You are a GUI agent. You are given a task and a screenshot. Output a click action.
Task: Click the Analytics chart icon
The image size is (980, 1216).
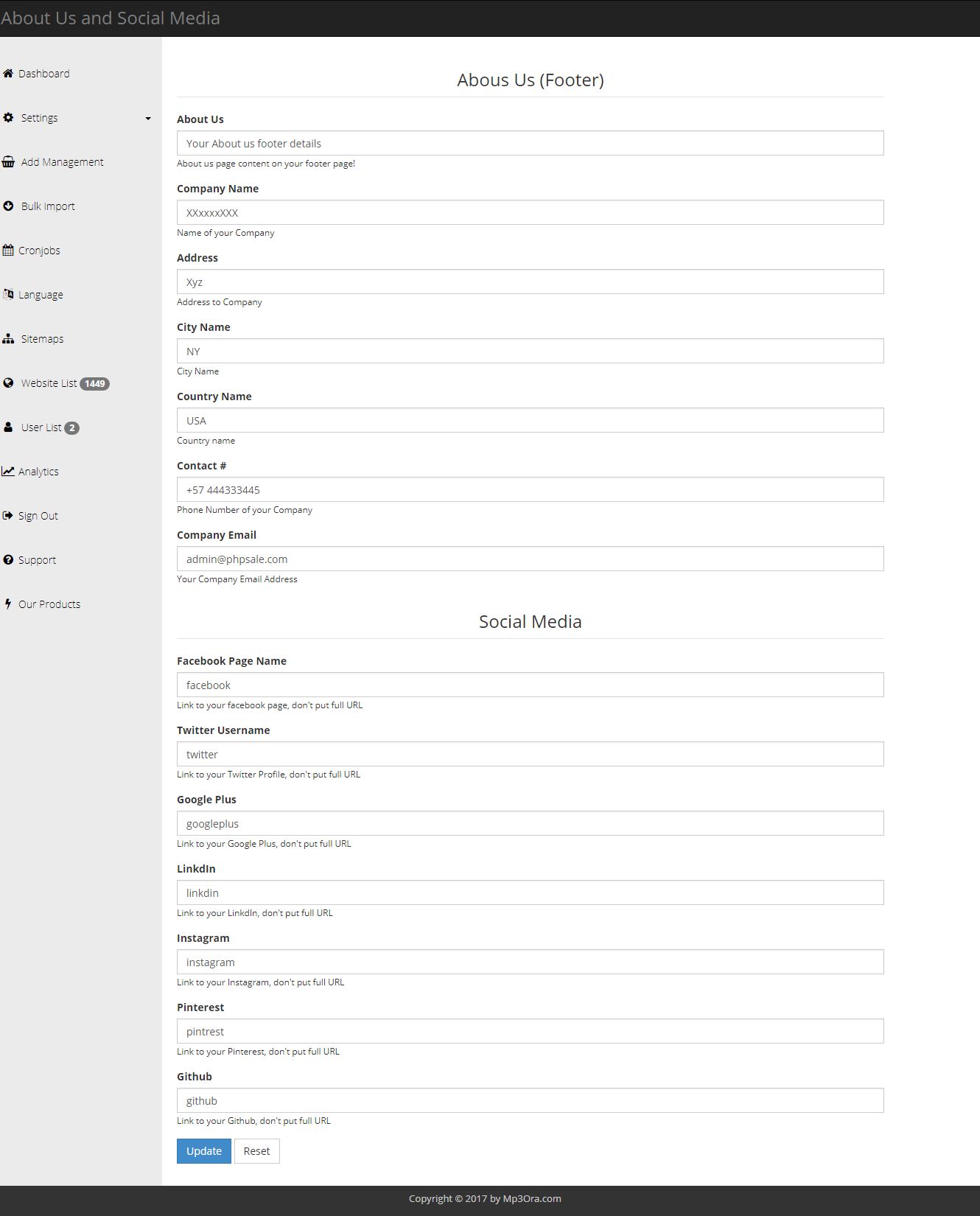point(8,472)
